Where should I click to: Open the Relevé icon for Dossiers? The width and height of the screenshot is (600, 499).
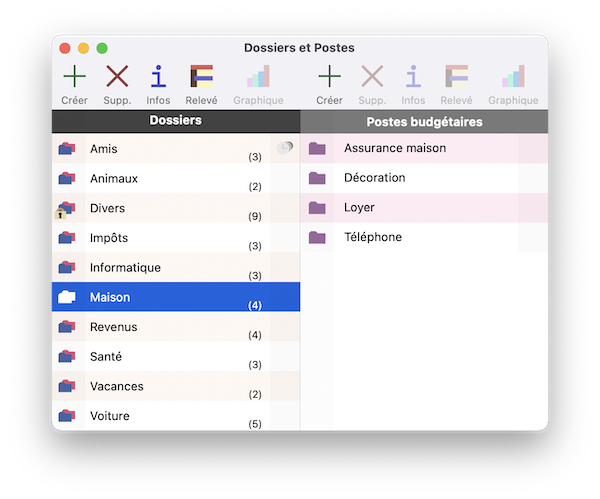click(x=202, y=76)
